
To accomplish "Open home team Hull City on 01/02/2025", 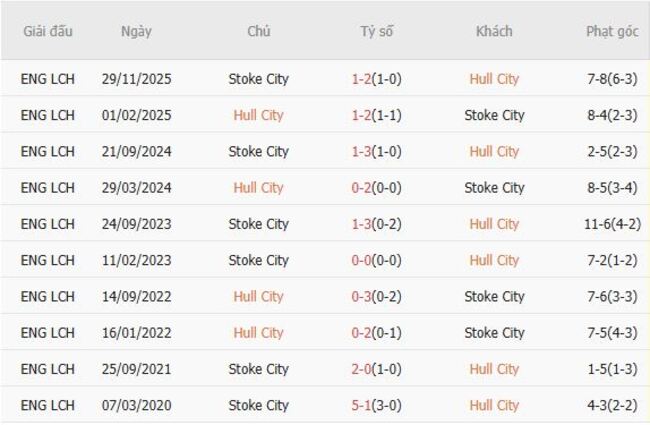I will pyautogui.click(x=258, y=115).
